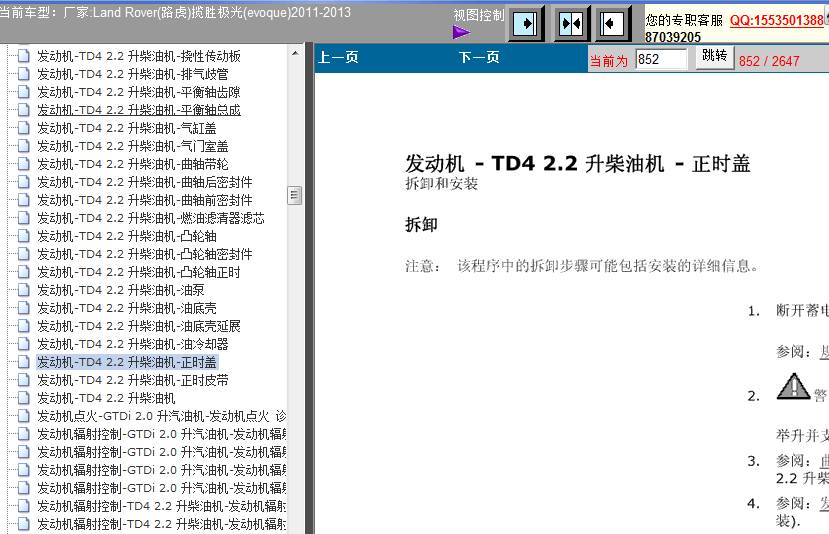Open 发动机-TD4 2.2 升柴油机-凸轮轴
Image resolution: width=829 pixels, height=534 pixels.
(126, 236)
